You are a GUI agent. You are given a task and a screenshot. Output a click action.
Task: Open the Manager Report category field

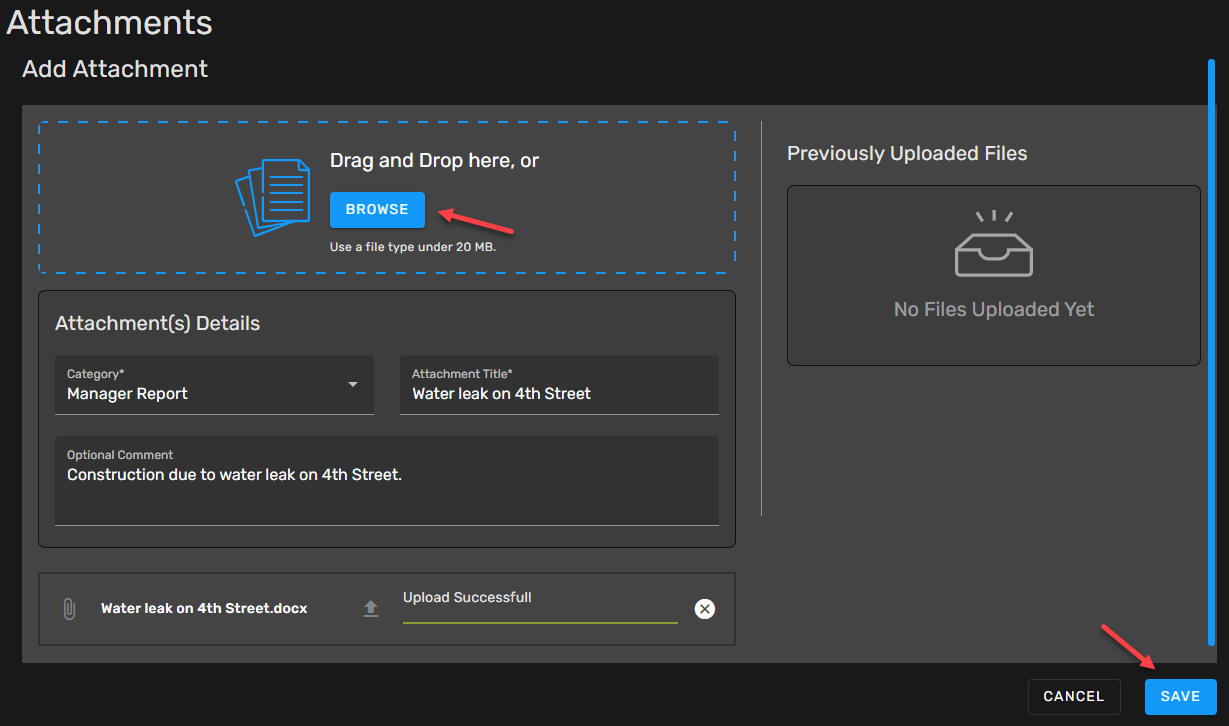point(200,393)
